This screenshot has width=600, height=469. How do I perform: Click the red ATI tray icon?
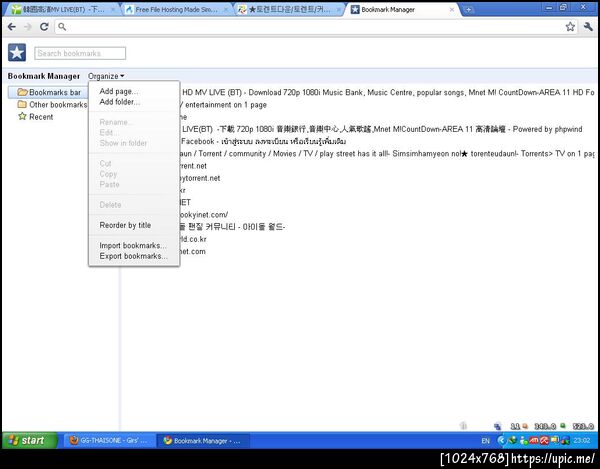point(535,441)
